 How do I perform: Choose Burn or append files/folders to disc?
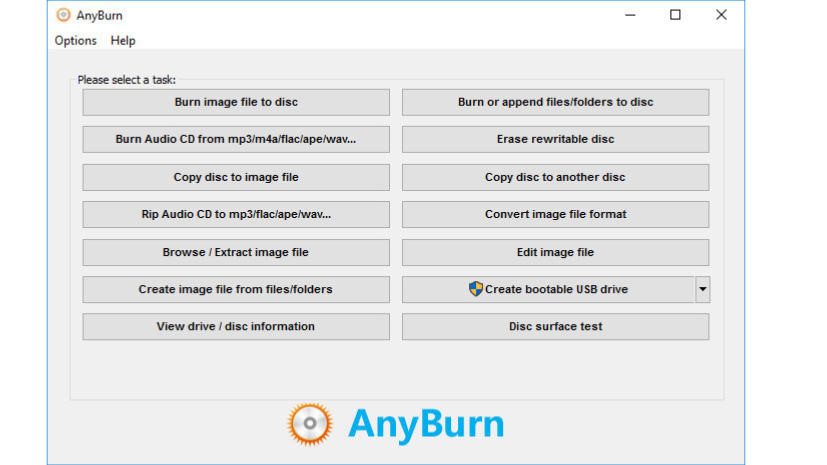click(x=555, y=102)
